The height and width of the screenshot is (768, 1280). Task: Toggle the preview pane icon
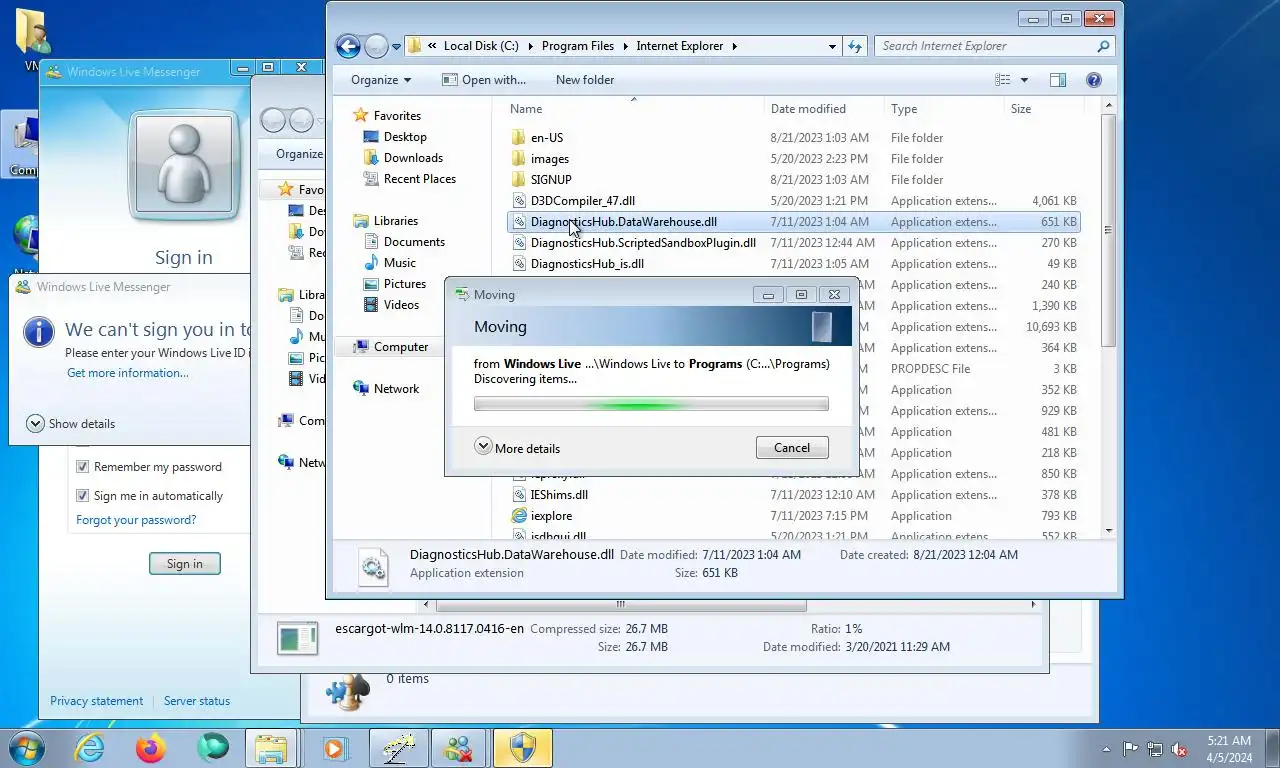[x=1058, y=80]
